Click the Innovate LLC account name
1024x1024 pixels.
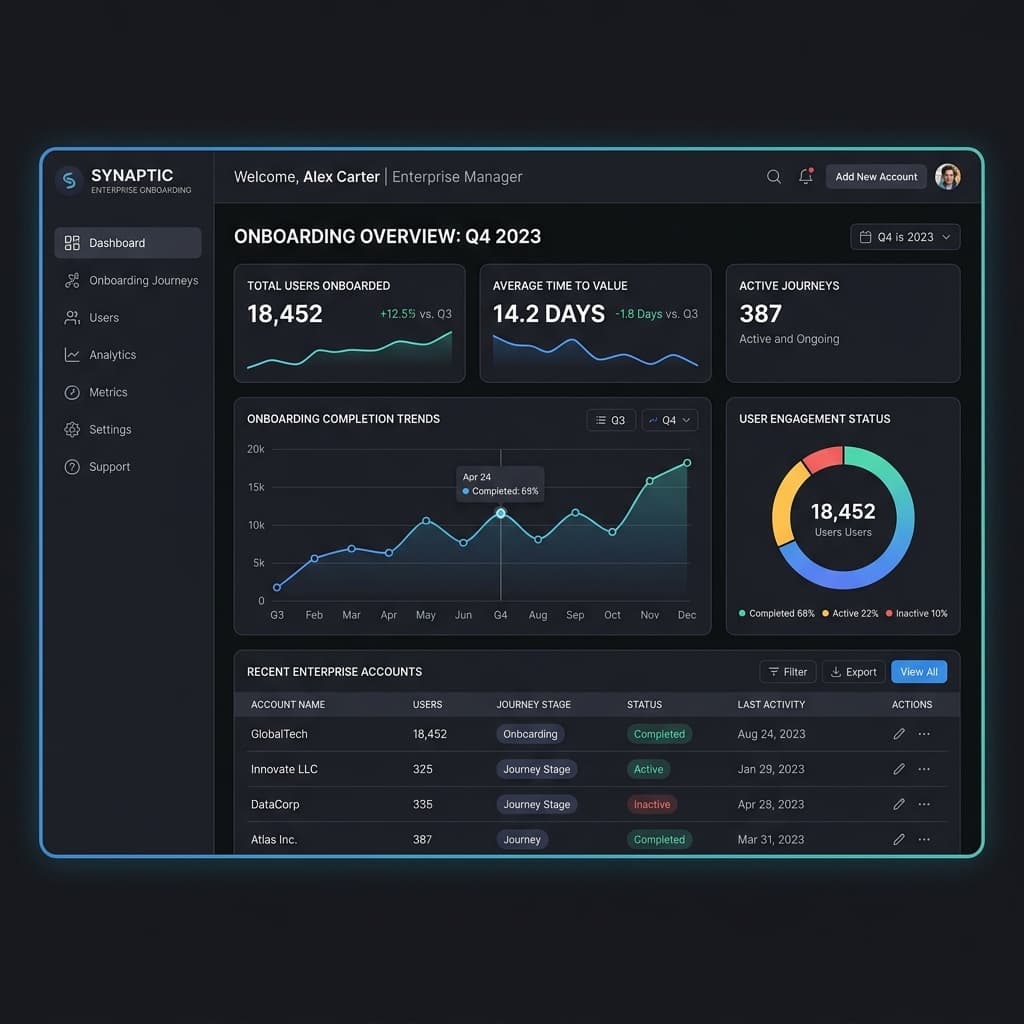click(x=284, y=769)
